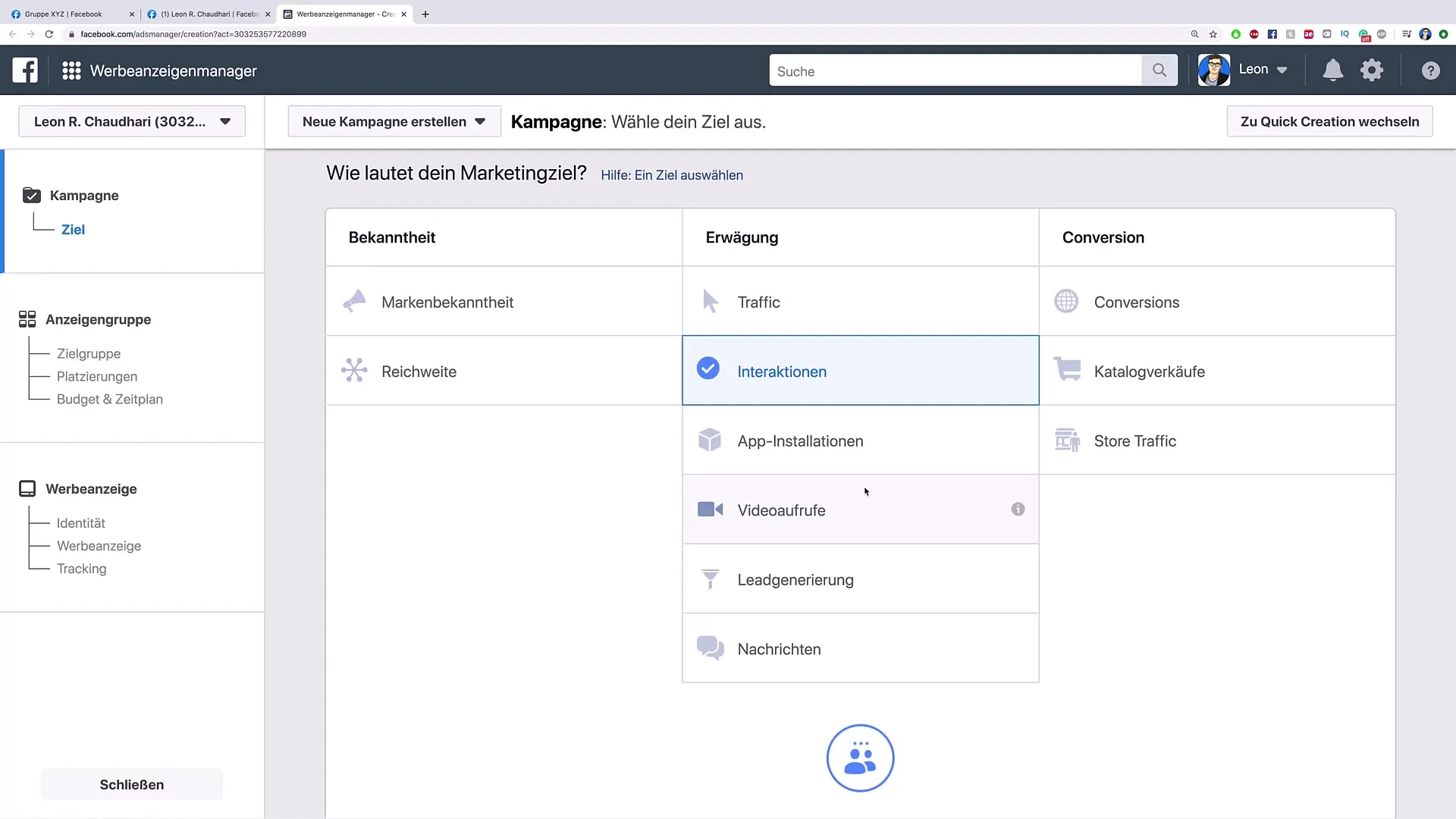
Task: Expand the Leon R. Chaudhari account dropdown
Action: [225, 121]
